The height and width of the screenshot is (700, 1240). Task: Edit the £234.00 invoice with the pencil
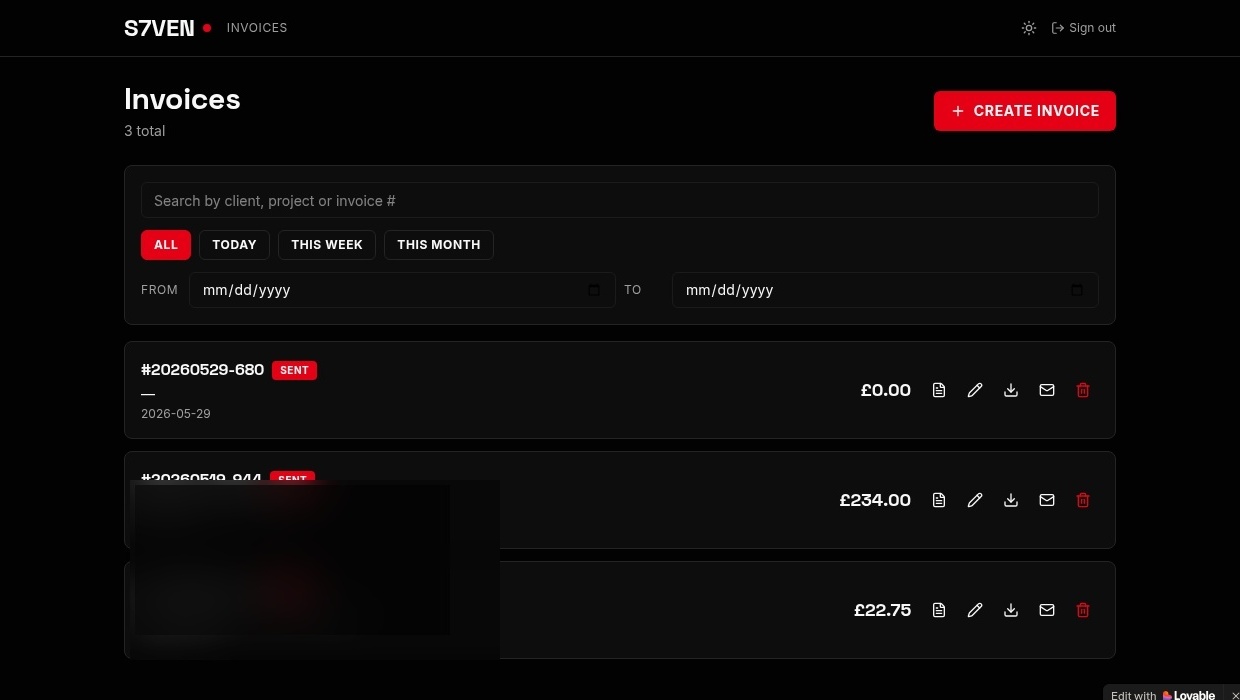click(975, 500)
